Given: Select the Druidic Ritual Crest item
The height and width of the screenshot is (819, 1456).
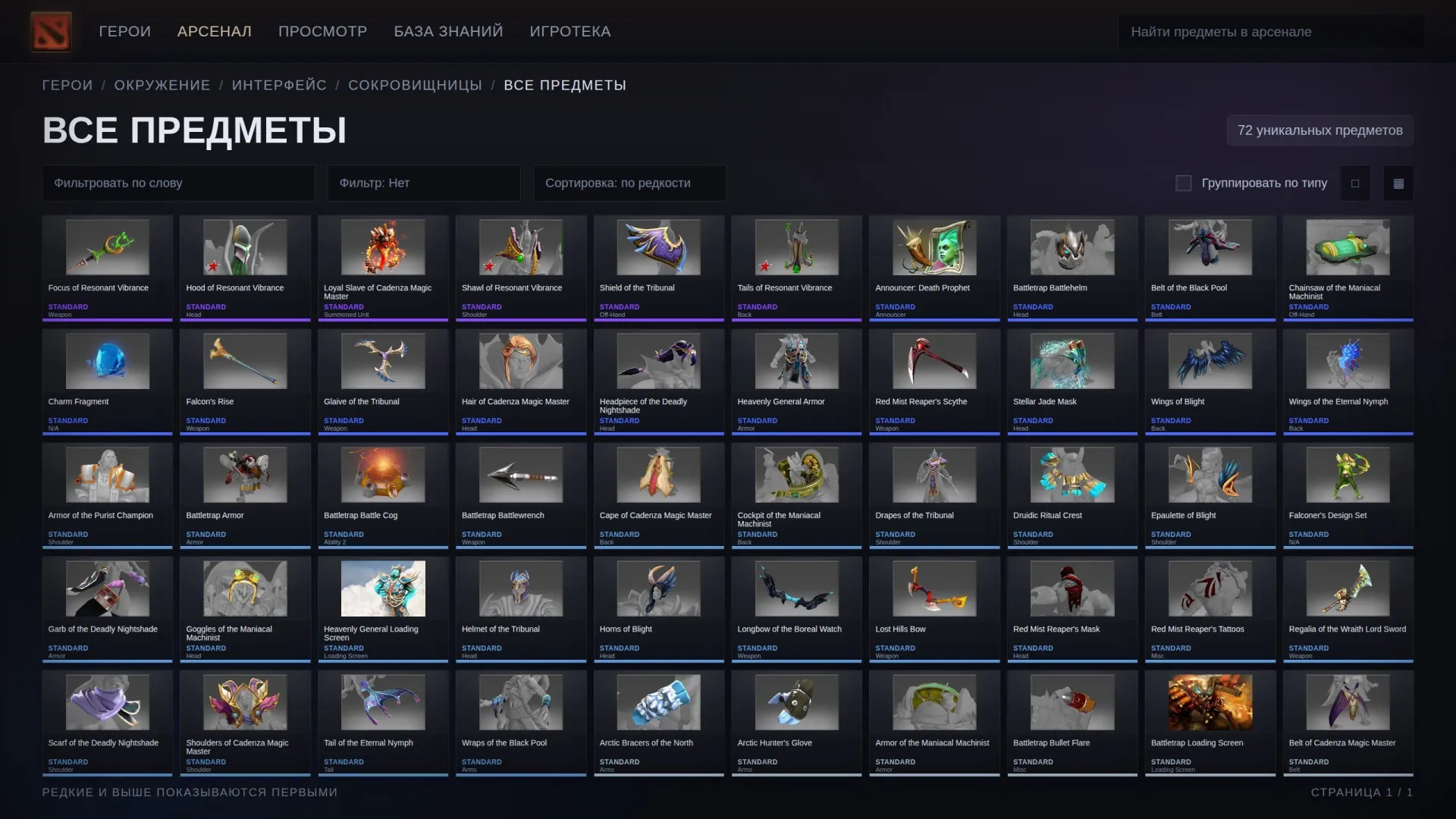Looking at the screenshot, I should click(1072, 496).
